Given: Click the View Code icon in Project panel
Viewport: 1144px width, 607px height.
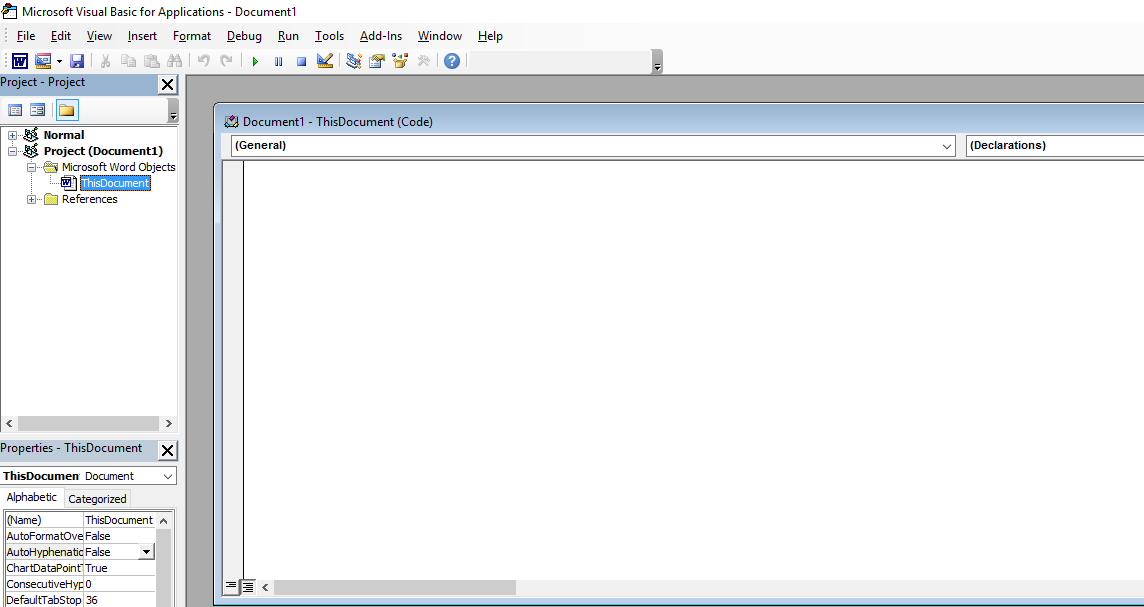Looking at the screenshot, I should pyautogui.click(x=15, y=110).
